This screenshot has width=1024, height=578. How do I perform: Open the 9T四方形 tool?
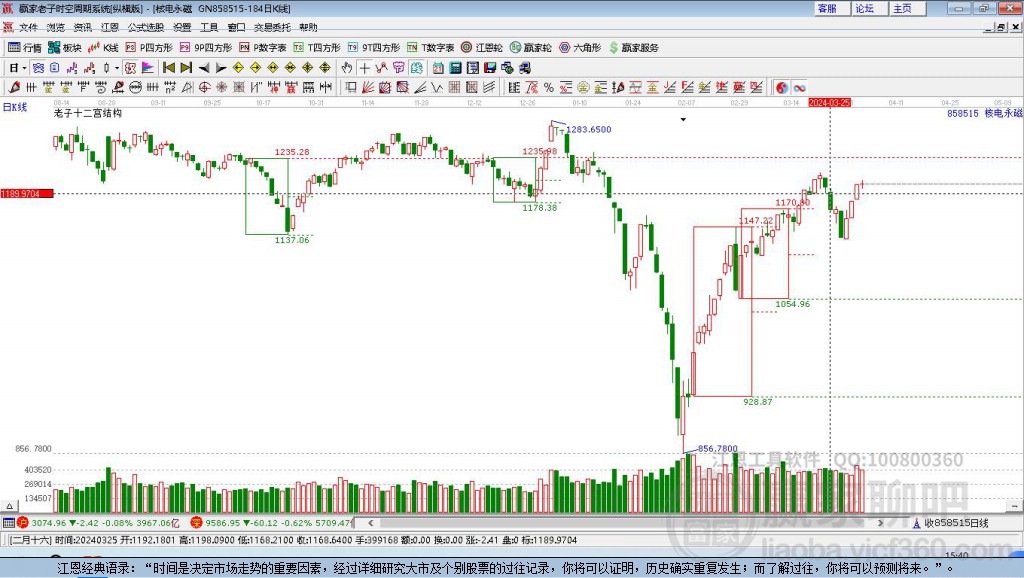[x=374, y=48]
